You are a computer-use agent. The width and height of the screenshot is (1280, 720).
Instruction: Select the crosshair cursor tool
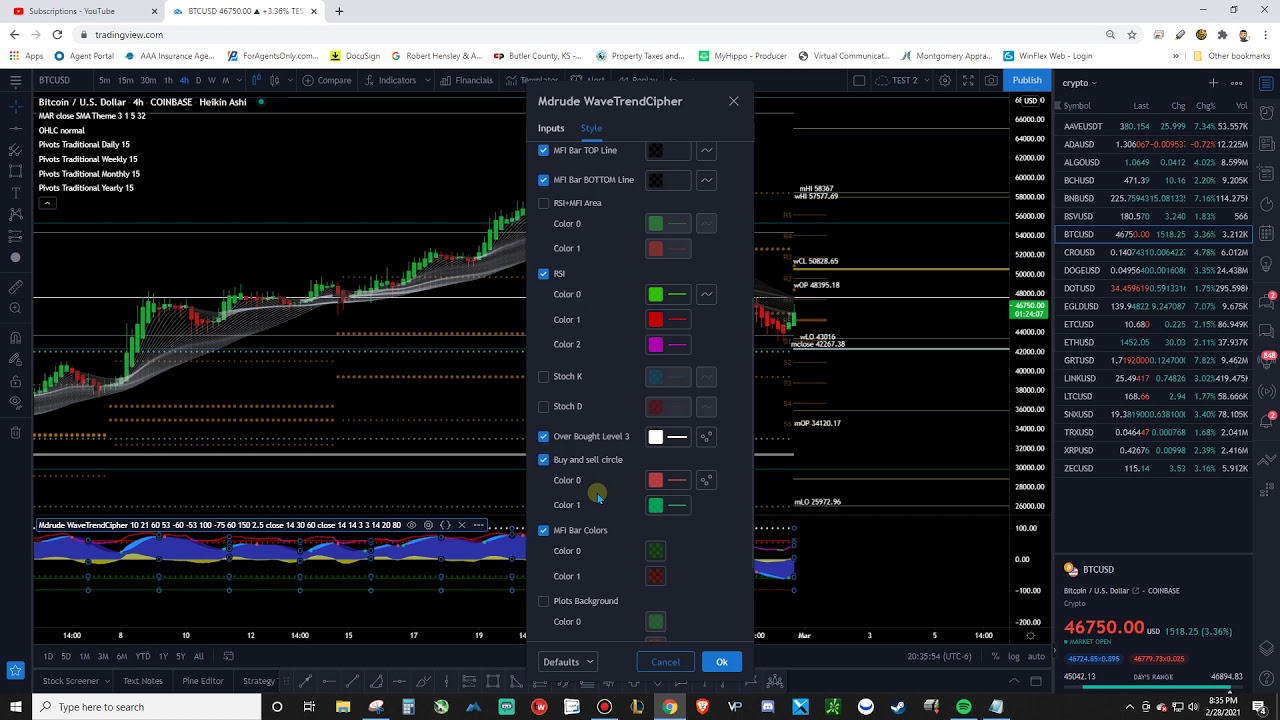click(x=15, y=106)
